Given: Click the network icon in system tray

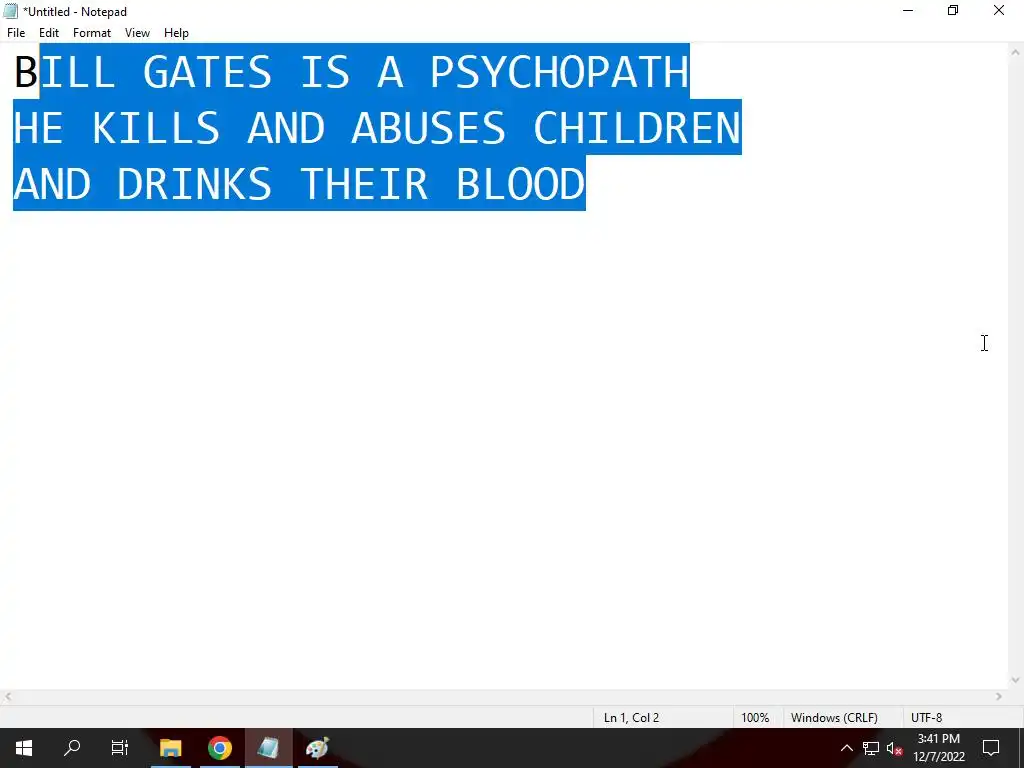Looking at the screenshot, I should tap(871, 748).
